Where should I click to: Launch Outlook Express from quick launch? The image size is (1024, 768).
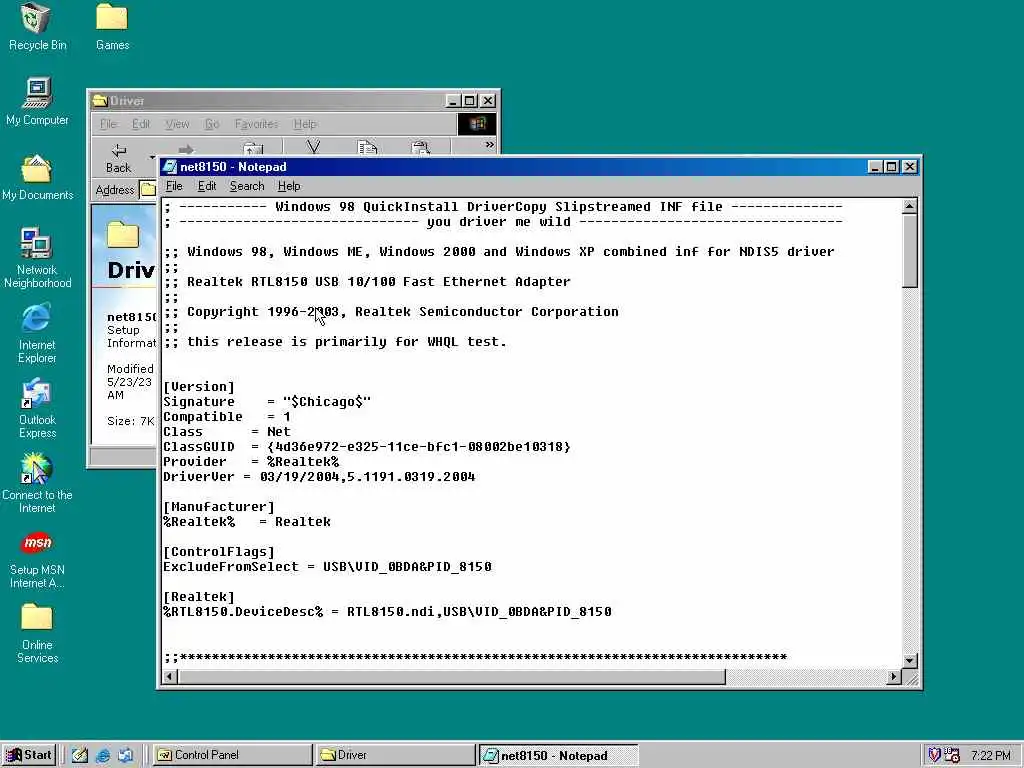tap(125, 755)
